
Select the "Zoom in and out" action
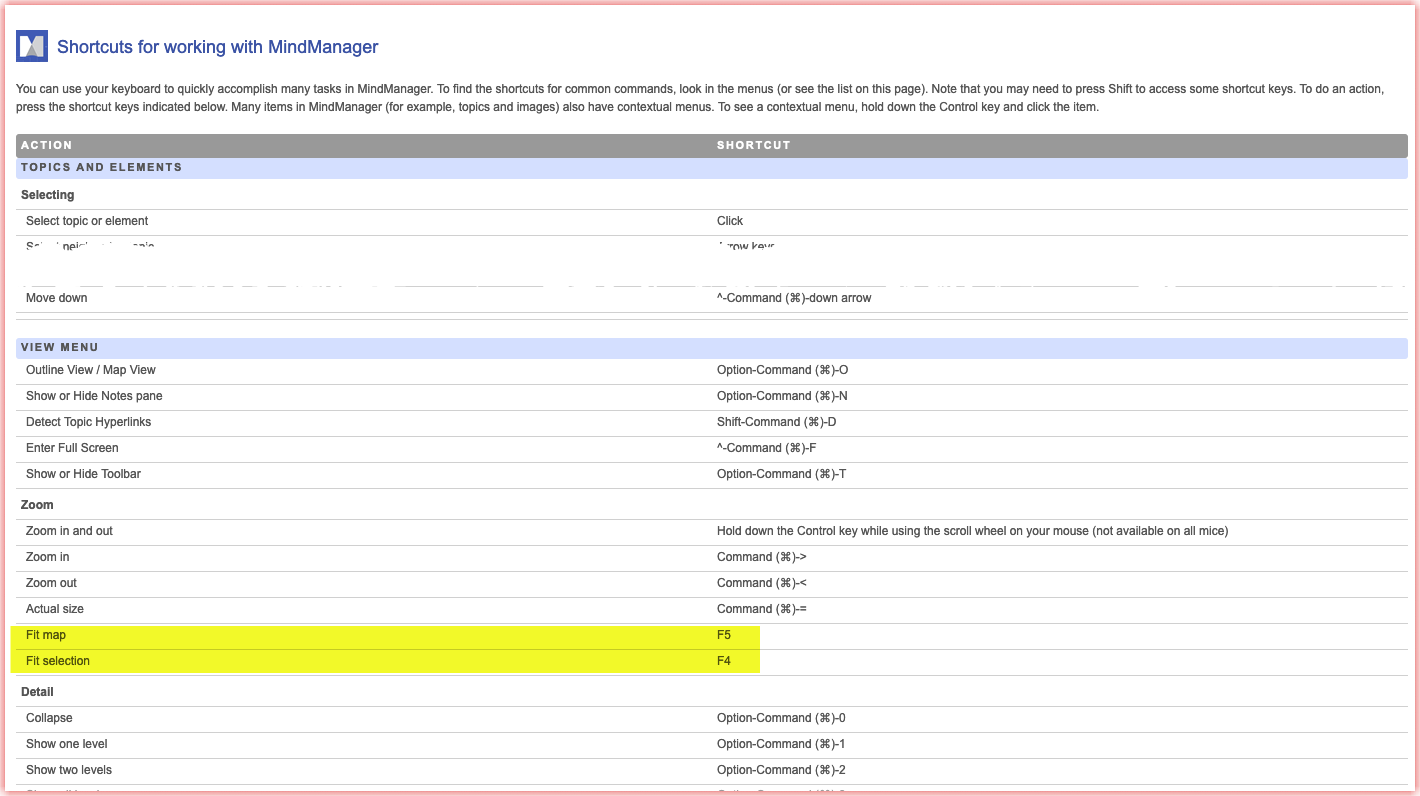(69, 531)
